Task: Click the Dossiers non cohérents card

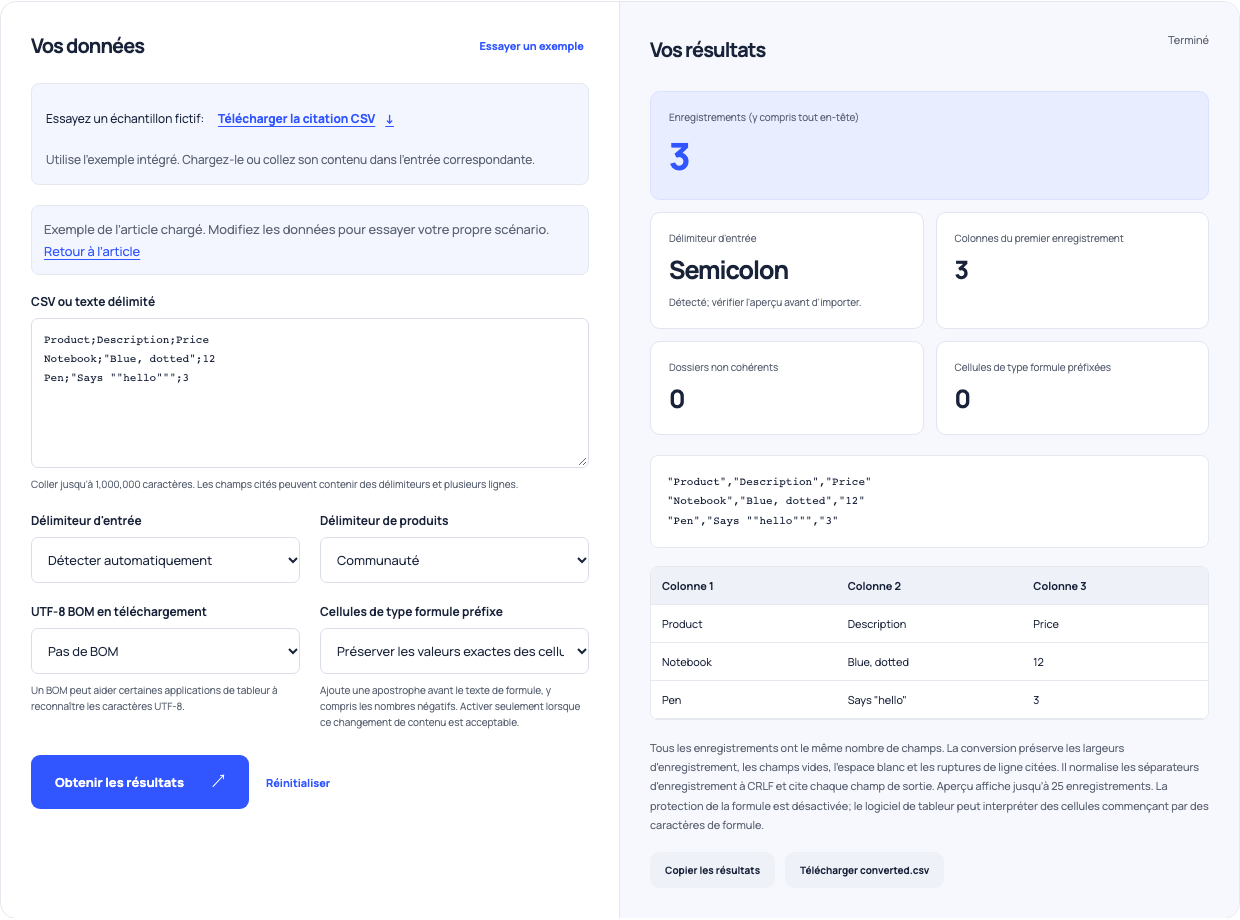Action: [x=787, y=388]
